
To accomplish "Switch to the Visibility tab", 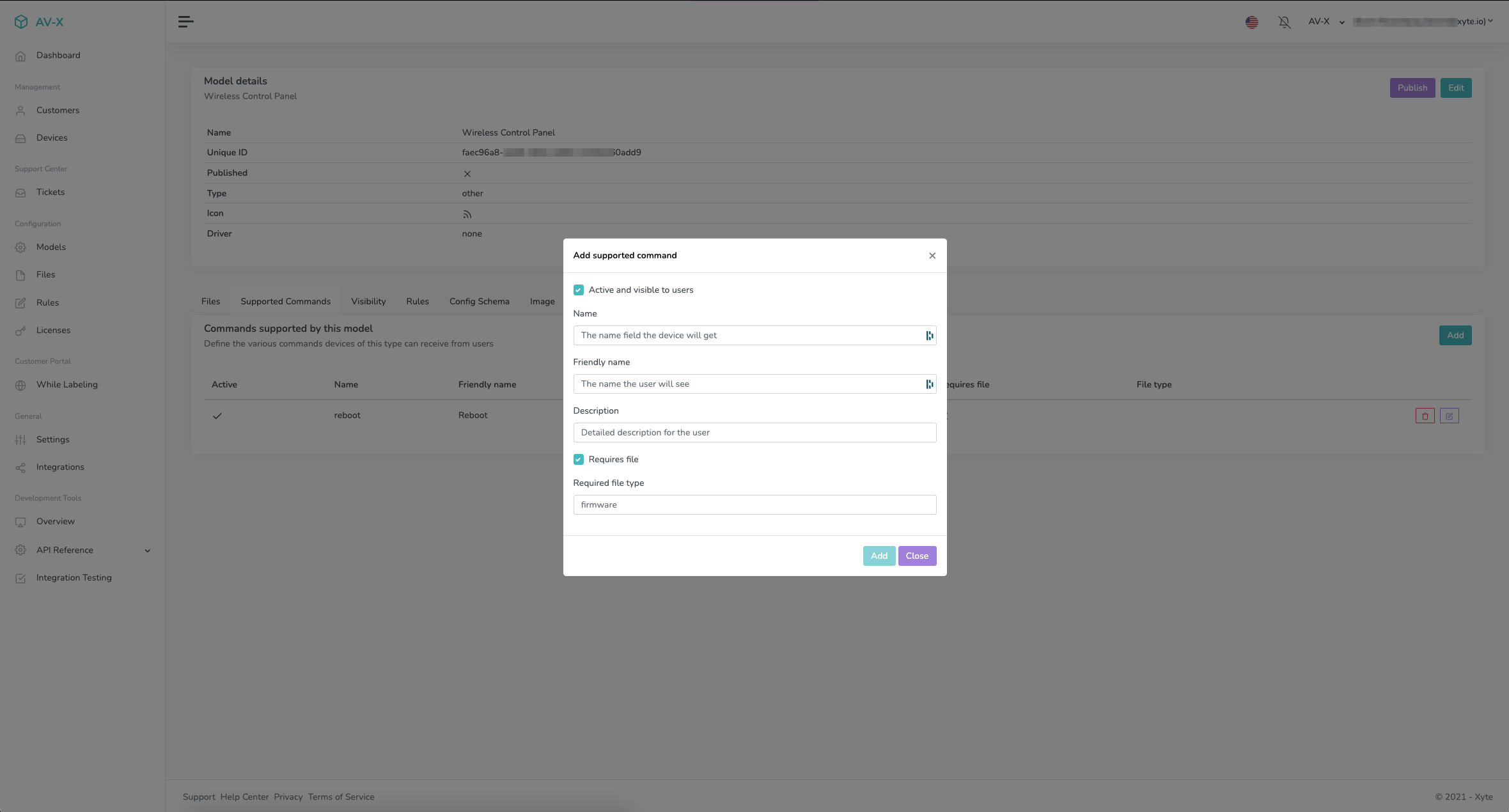I will (368, 302).
